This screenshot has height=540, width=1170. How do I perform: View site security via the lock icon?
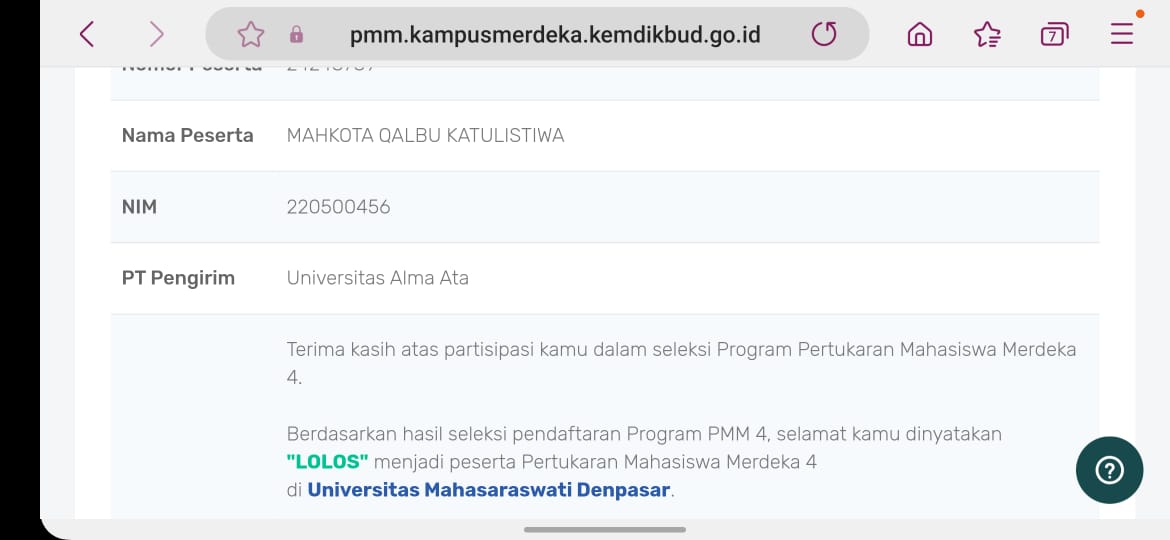[296, 35]
